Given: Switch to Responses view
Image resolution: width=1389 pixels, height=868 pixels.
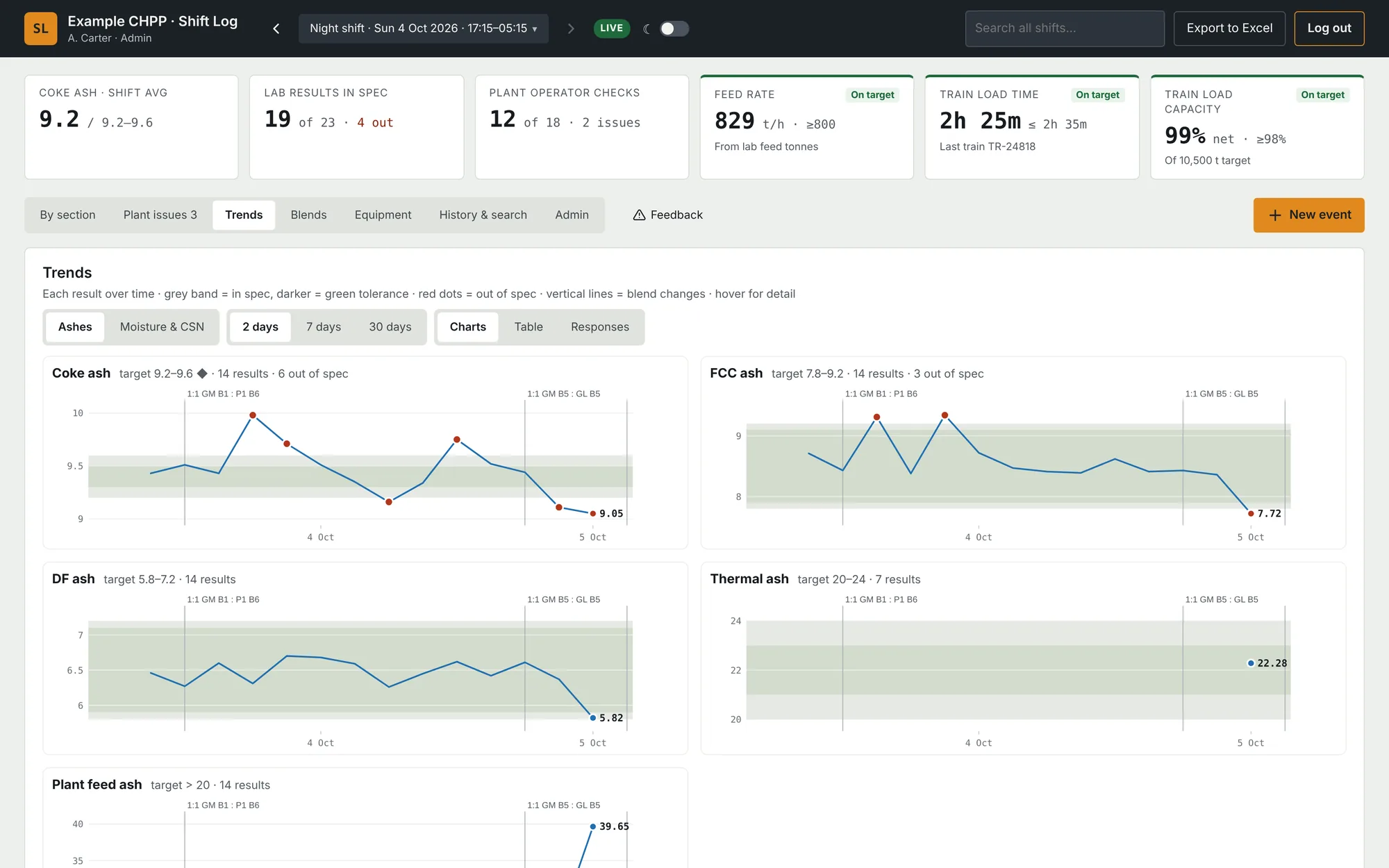Looking at the screenshot, I should [600, 327].
